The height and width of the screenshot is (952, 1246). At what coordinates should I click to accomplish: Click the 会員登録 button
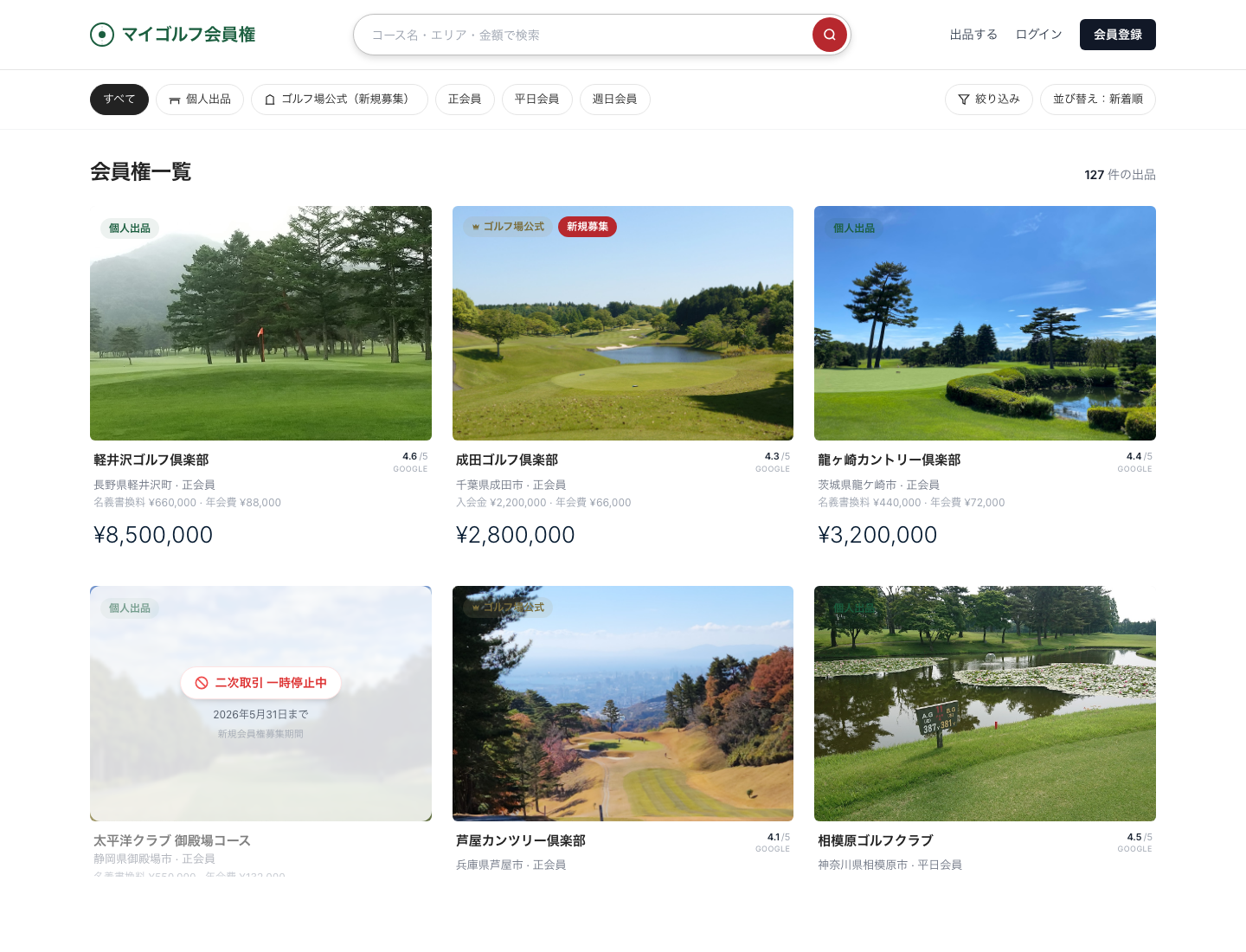(1117, 35)
